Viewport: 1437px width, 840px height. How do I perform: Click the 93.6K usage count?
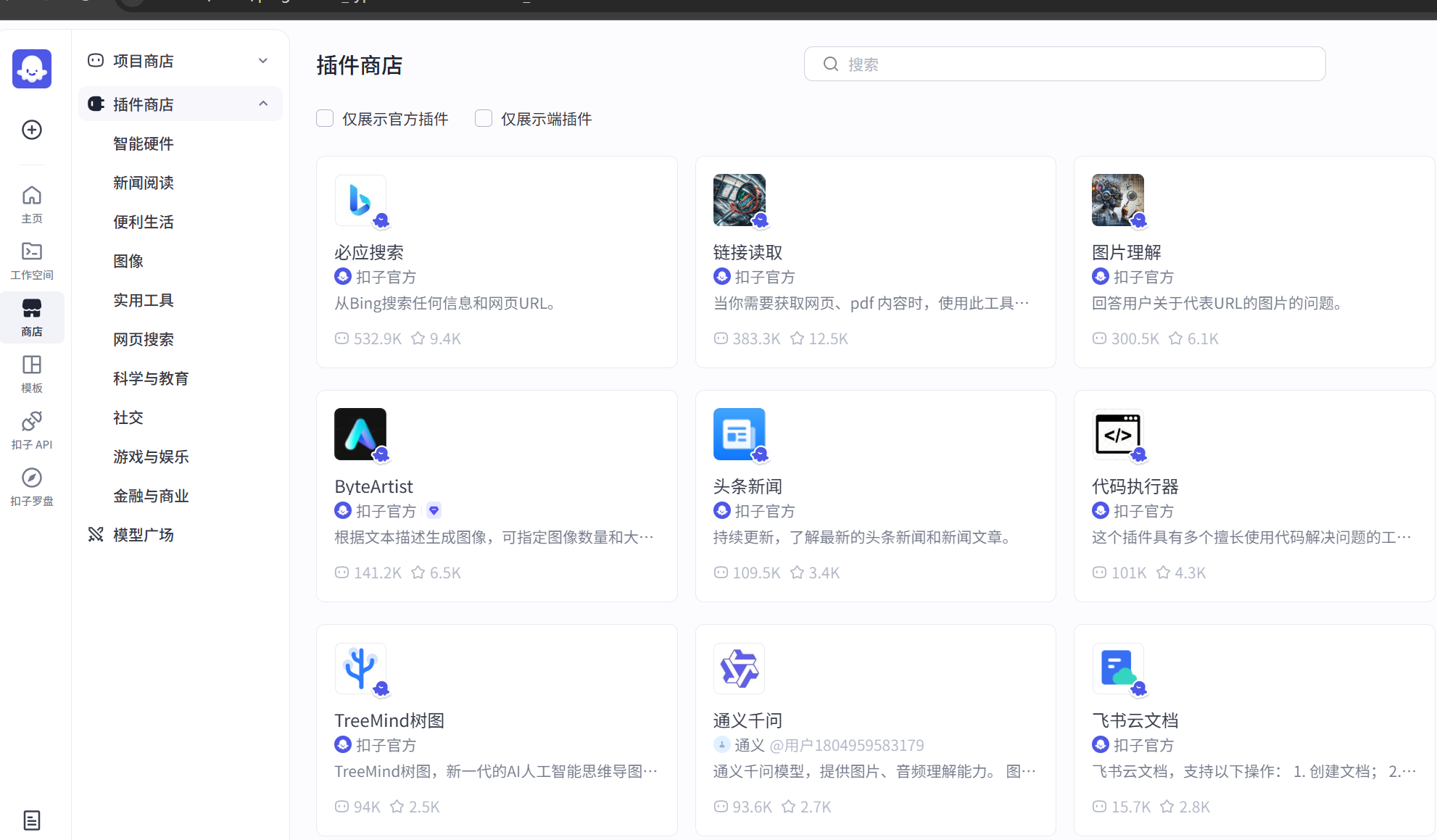click(753, 807)
